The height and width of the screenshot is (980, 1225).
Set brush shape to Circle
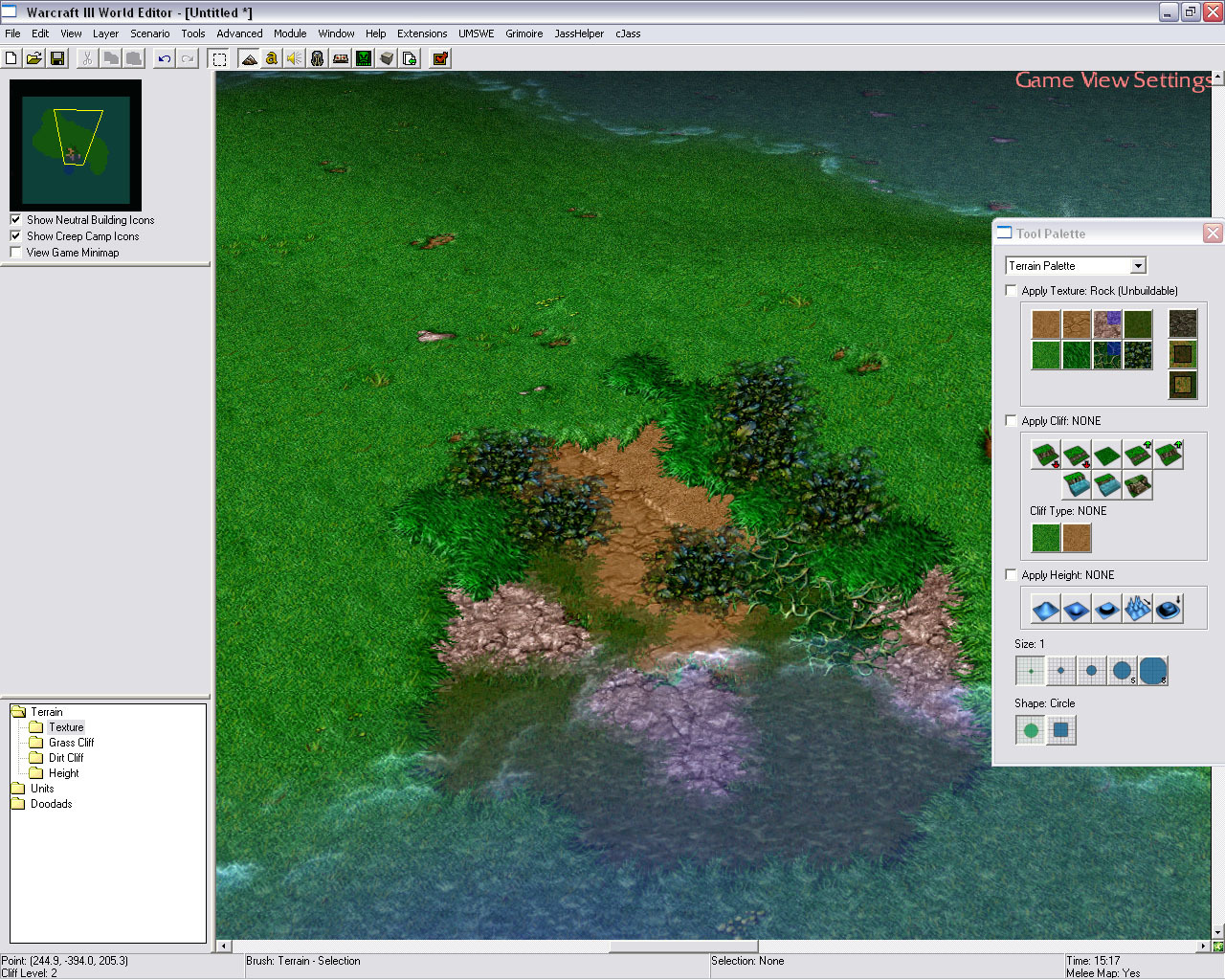click(1031, 730)
